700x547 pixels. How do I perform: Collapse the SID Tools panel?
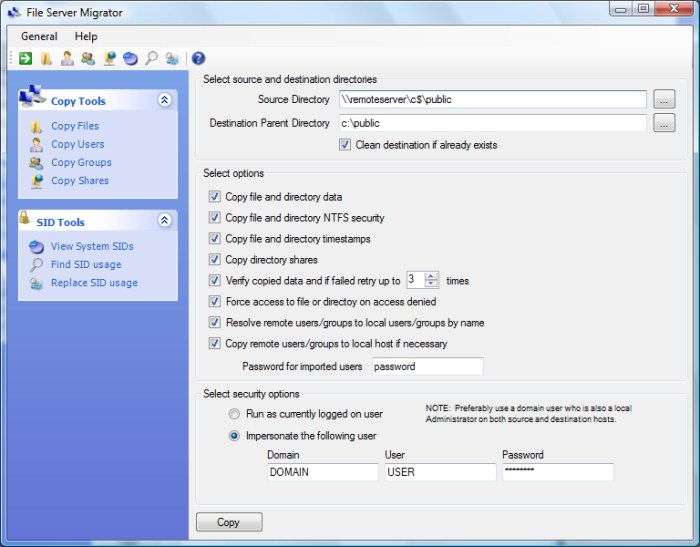tap(165, 221)
